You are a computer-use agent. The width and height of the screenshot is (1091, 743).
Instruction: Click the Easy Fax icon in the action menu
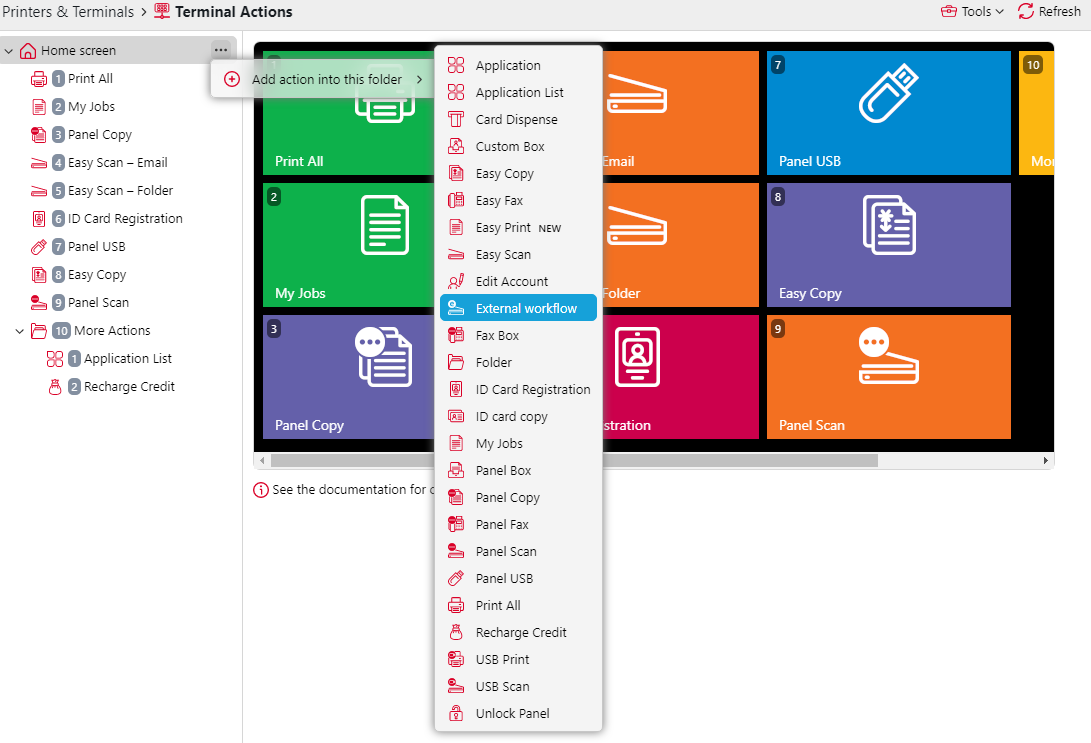click(x=456, y=200)
